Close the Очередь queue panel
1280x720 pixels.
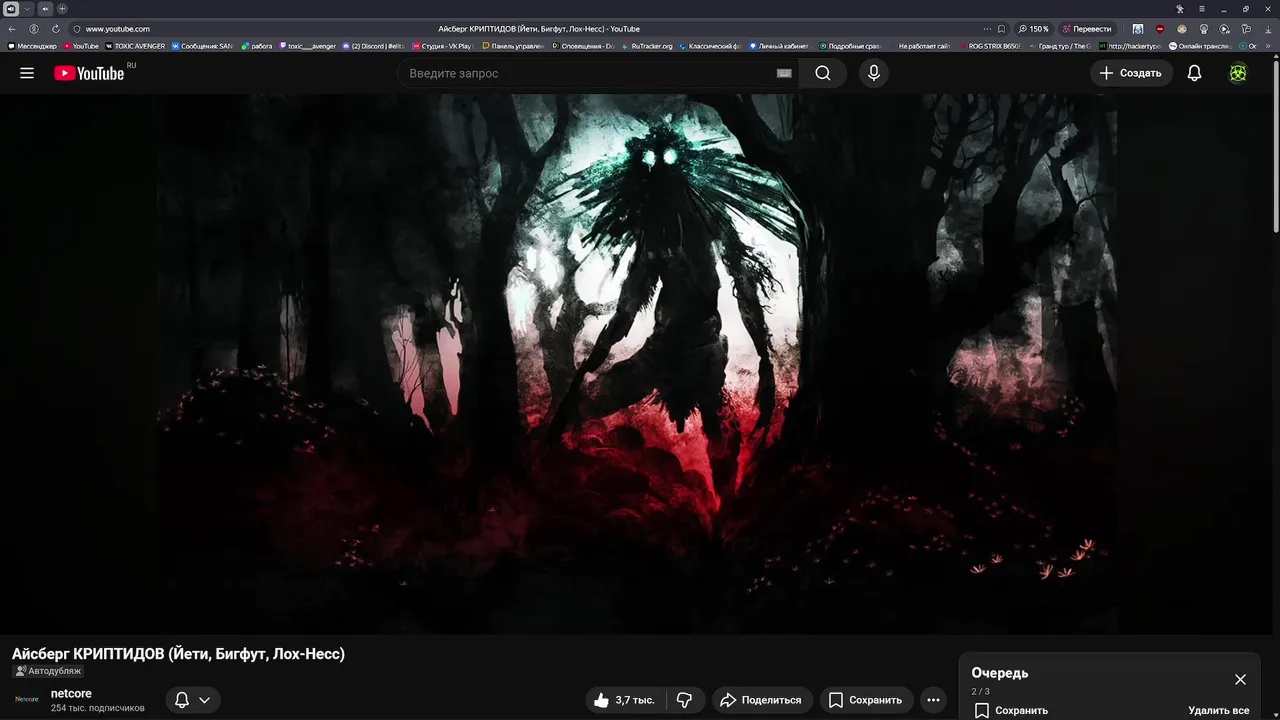click(1240, 679)
